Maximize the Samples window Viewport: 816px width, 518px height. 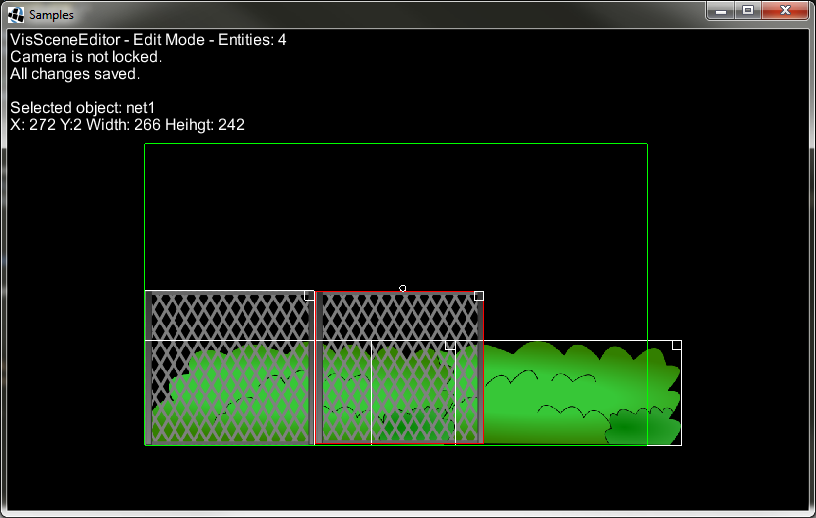748,10
